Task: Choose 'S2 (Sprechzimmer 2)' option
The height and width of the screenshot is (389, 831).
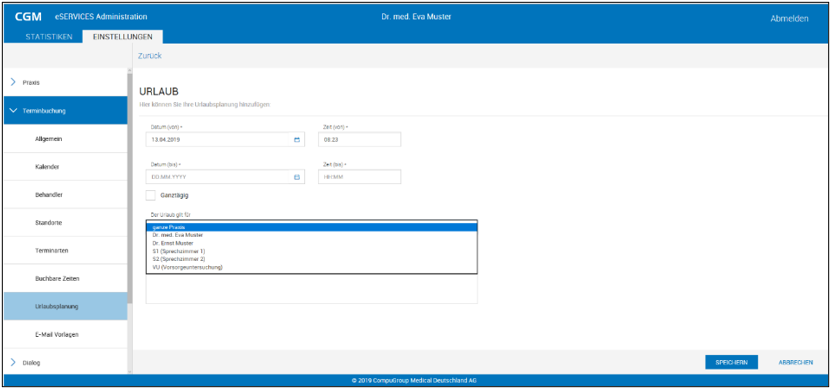Action: [312, 259]
